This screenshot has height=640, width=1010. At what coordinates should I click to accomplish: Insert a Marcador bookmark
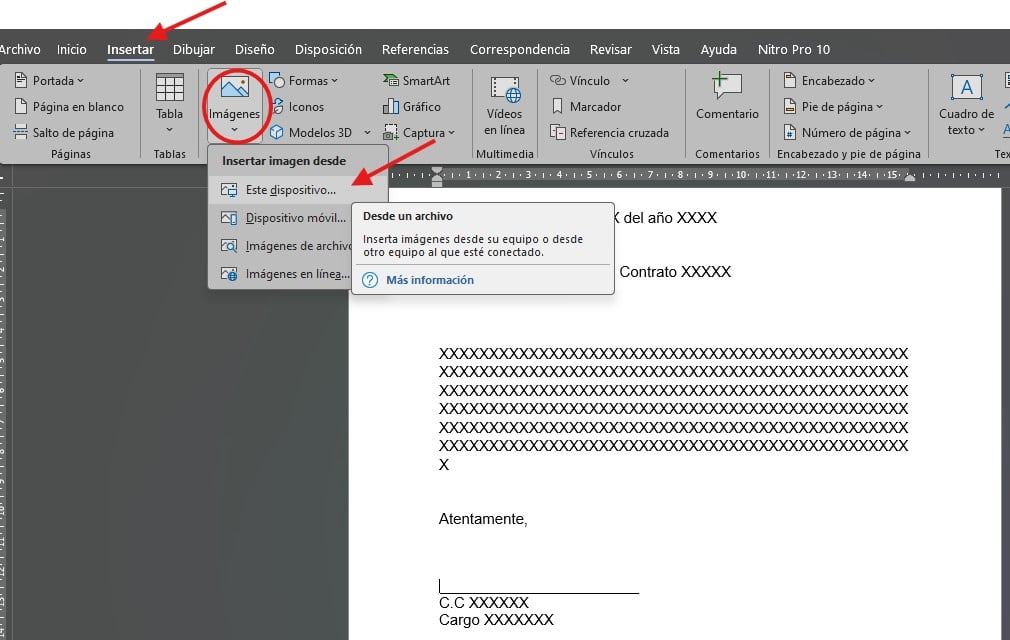[586, 107]
